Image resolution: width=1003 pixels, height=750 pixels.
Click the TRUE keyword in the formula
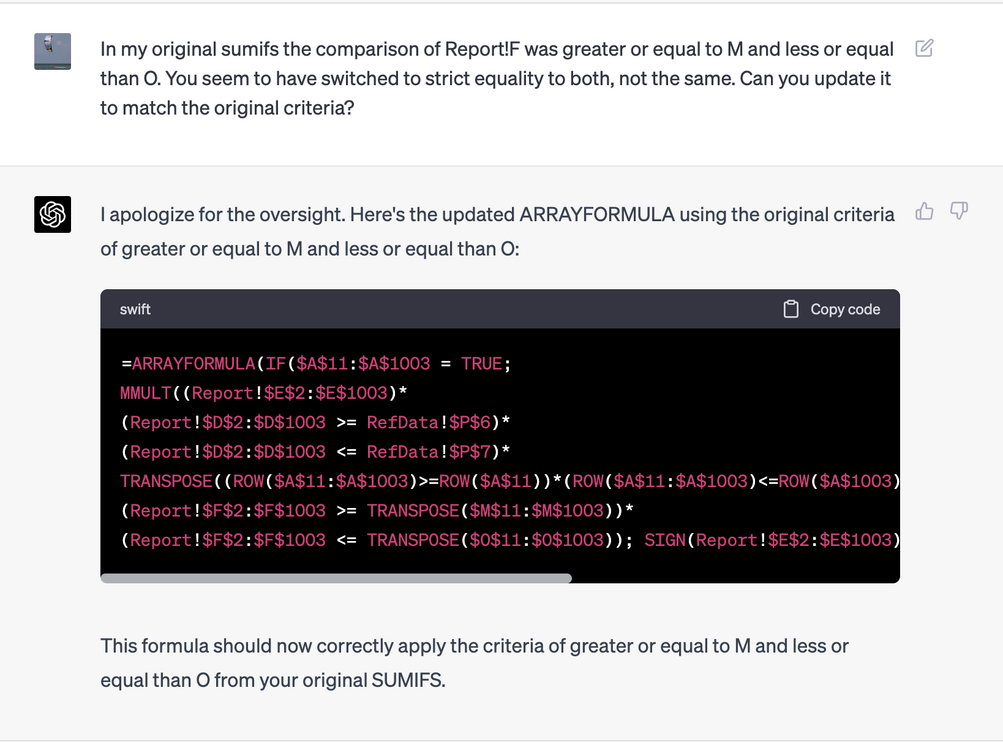482,363
